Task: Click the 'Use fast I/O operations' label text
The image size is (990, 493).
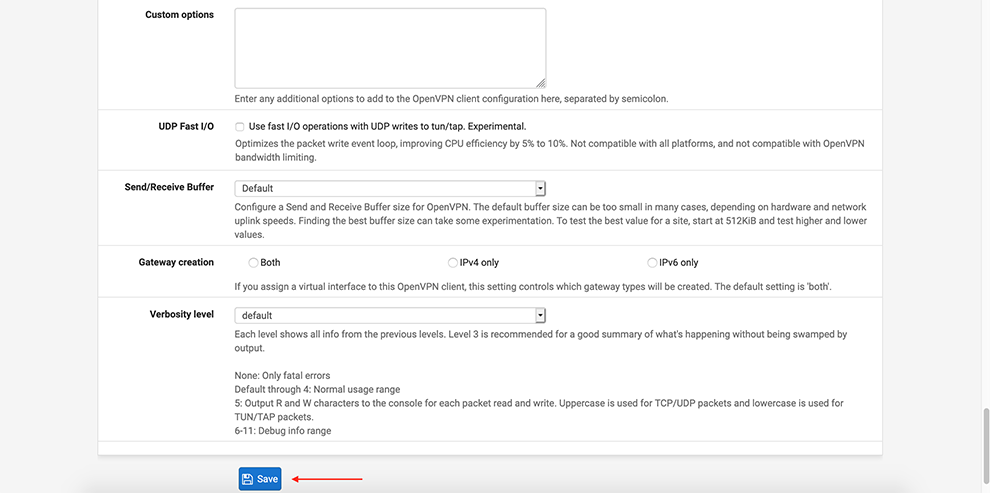Action: click(387, 127)
